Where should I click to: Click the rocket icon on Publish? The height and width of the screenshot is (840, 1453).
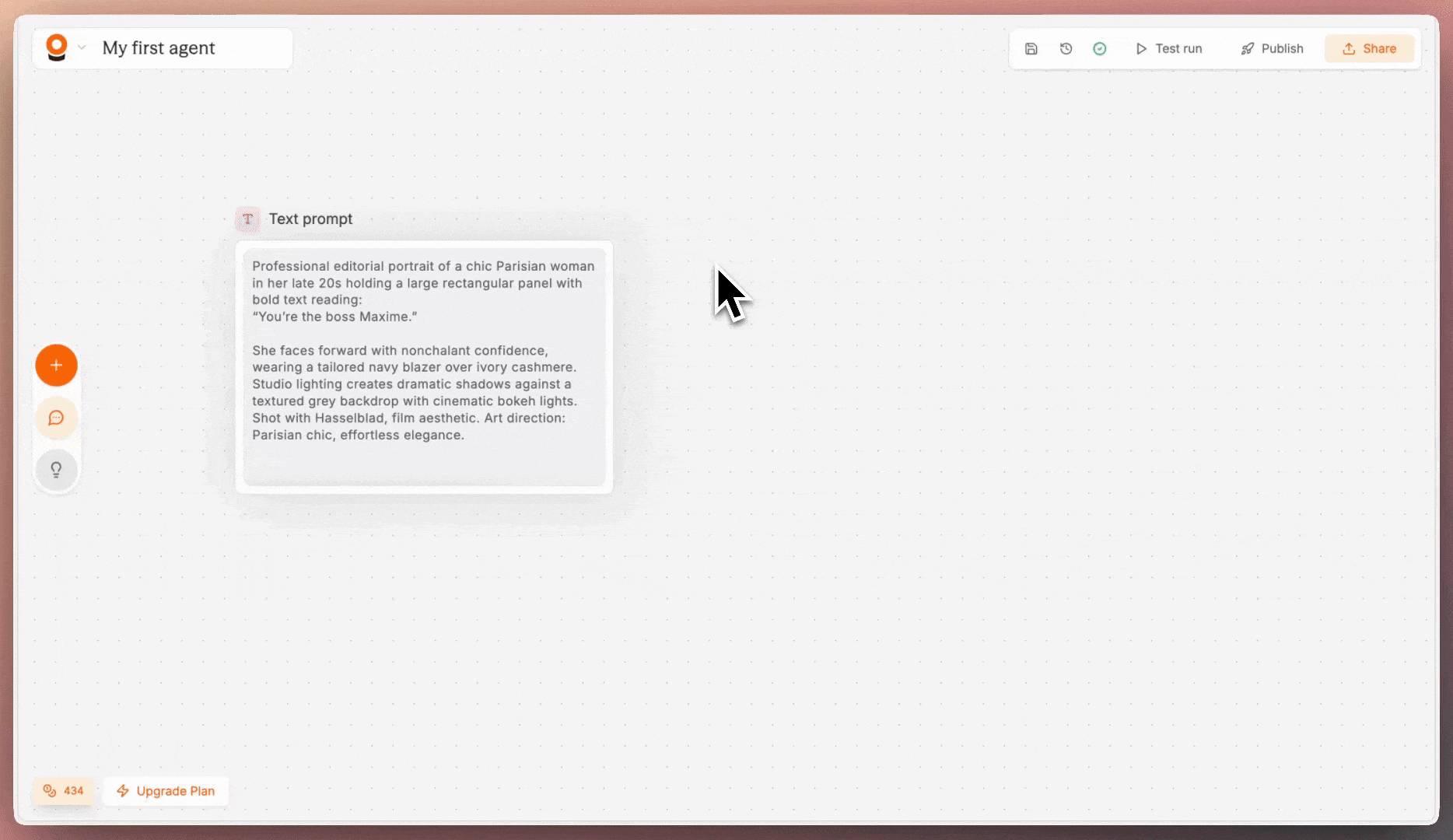(1248, 49)
